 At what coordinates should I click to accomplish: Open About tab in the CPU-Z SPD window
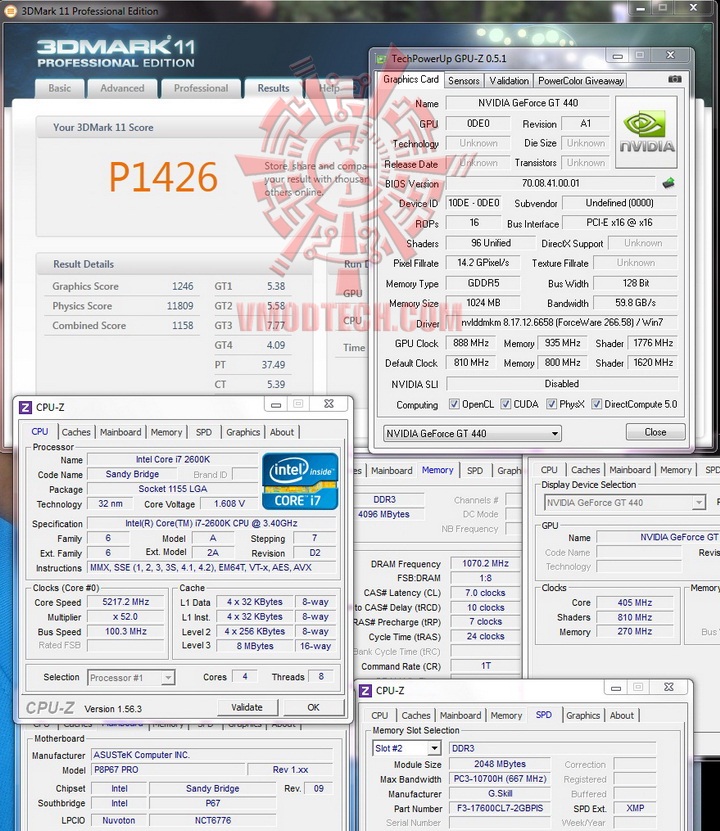point(621,715)
